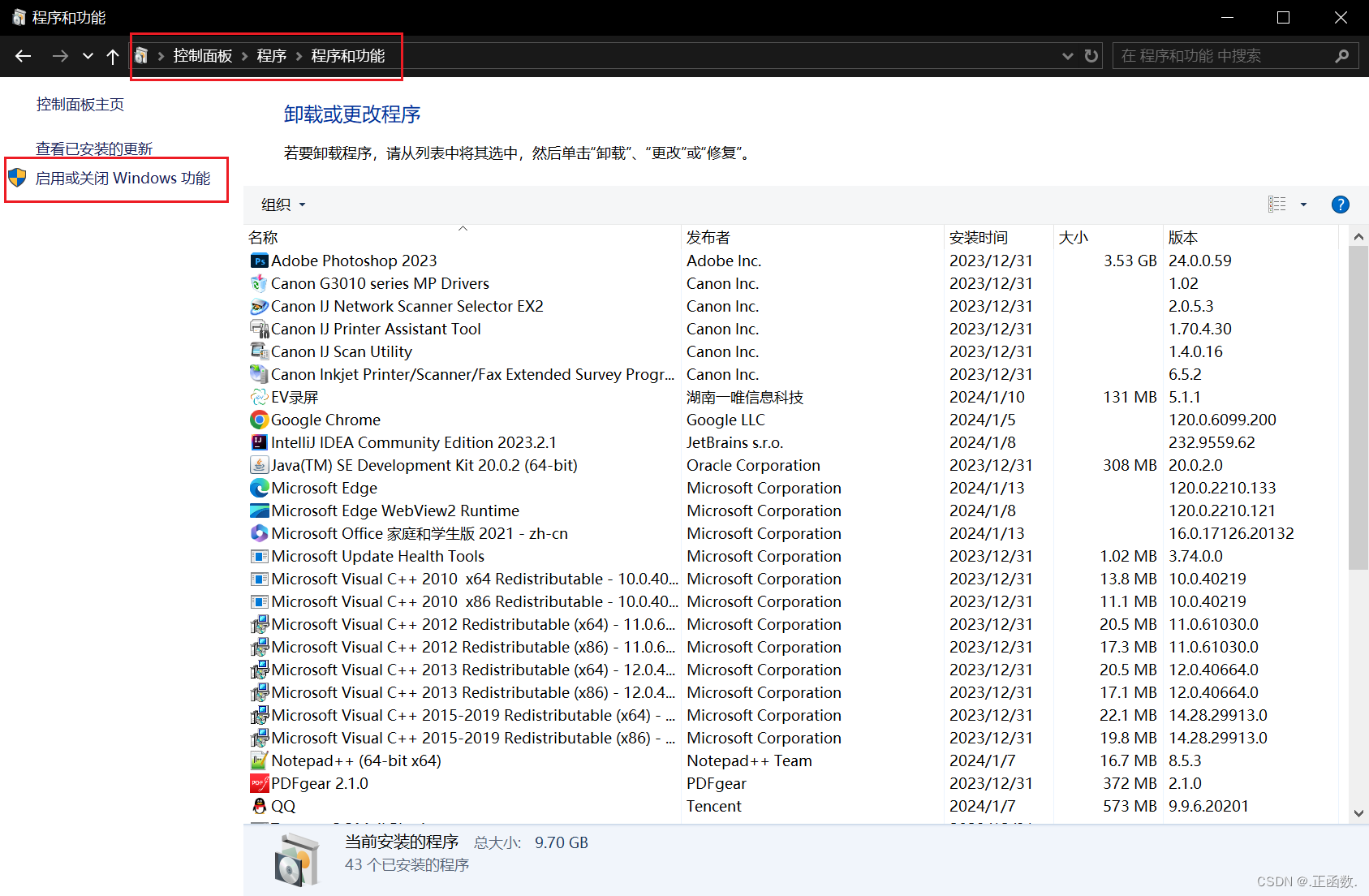This screenshot has width=1369, height=896.
Task: Click the Visual C++ 2015-2019 (x64) icon
Action: pyautogui.click(x=259, y=715)
